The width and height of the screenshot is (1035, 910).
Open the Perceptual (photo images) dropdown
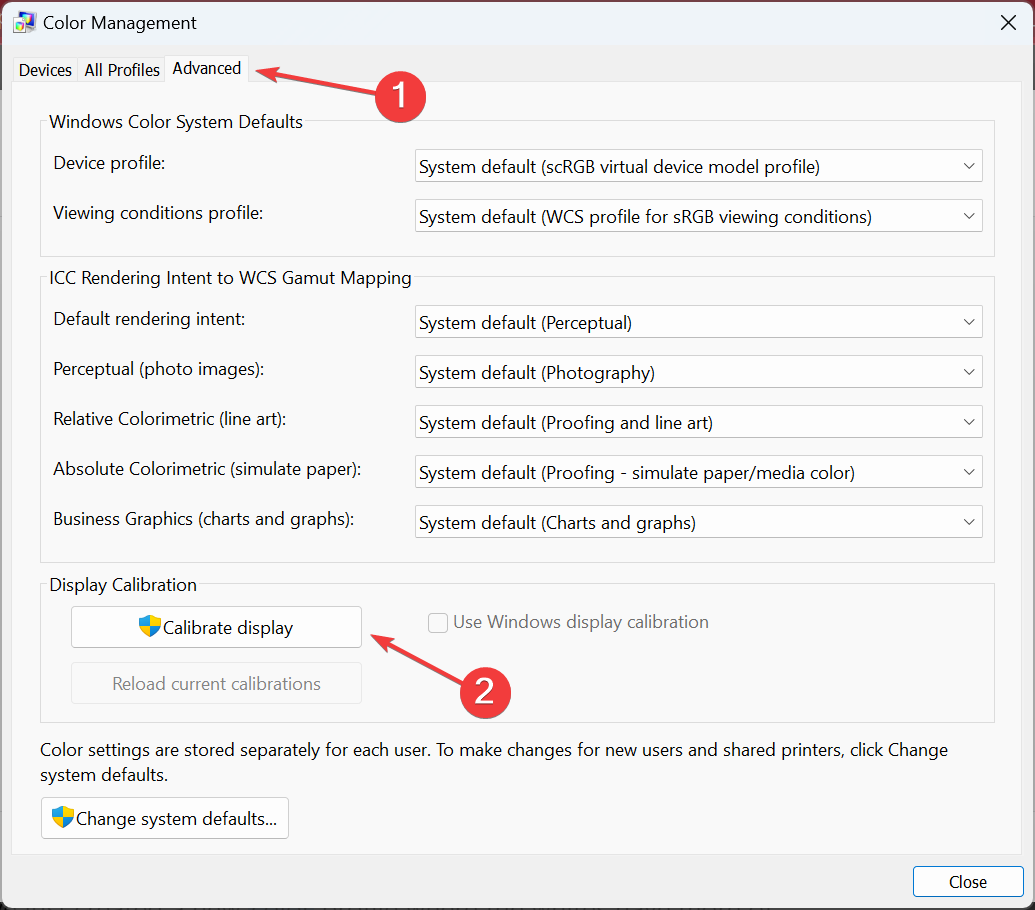click(x=698, y=372)
